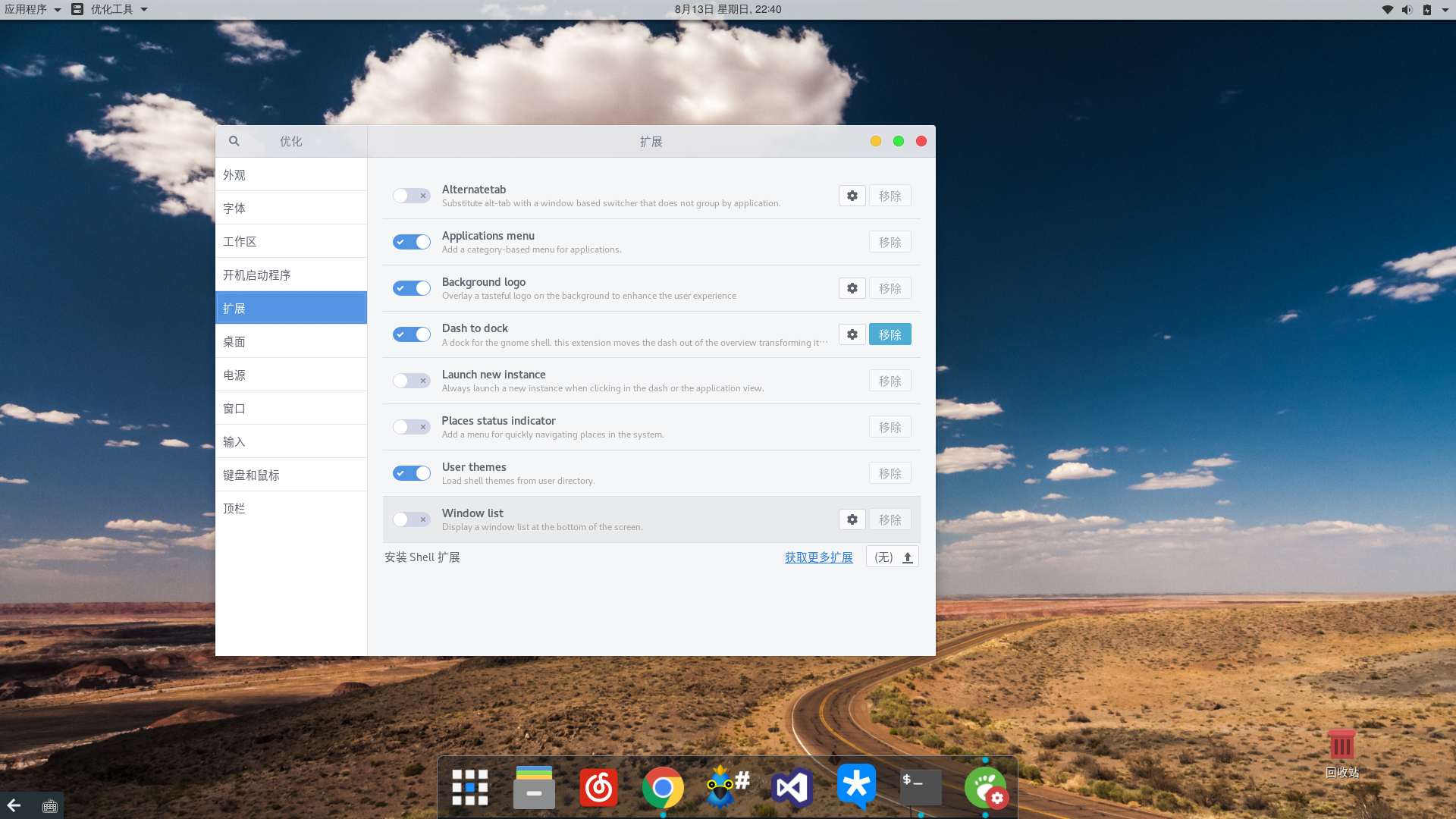Select 输入 in the sidebar
This screenshot has width=1456, height=819.
tap(291, 441)
